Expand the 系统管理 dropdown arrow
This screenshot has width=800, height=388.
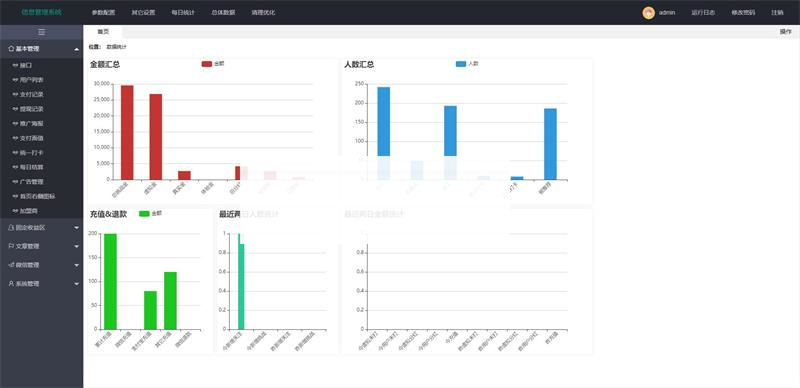tap(77, 284)
